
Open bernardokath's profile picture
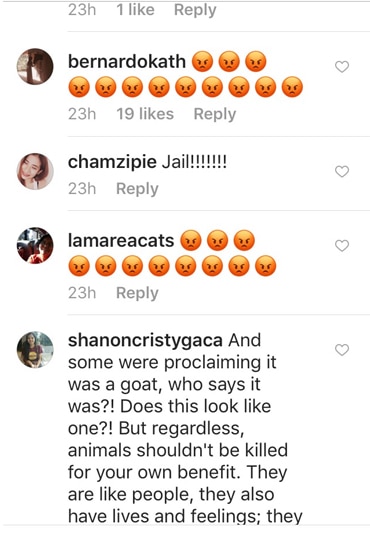pyautogui.click(x=35, y=67)
